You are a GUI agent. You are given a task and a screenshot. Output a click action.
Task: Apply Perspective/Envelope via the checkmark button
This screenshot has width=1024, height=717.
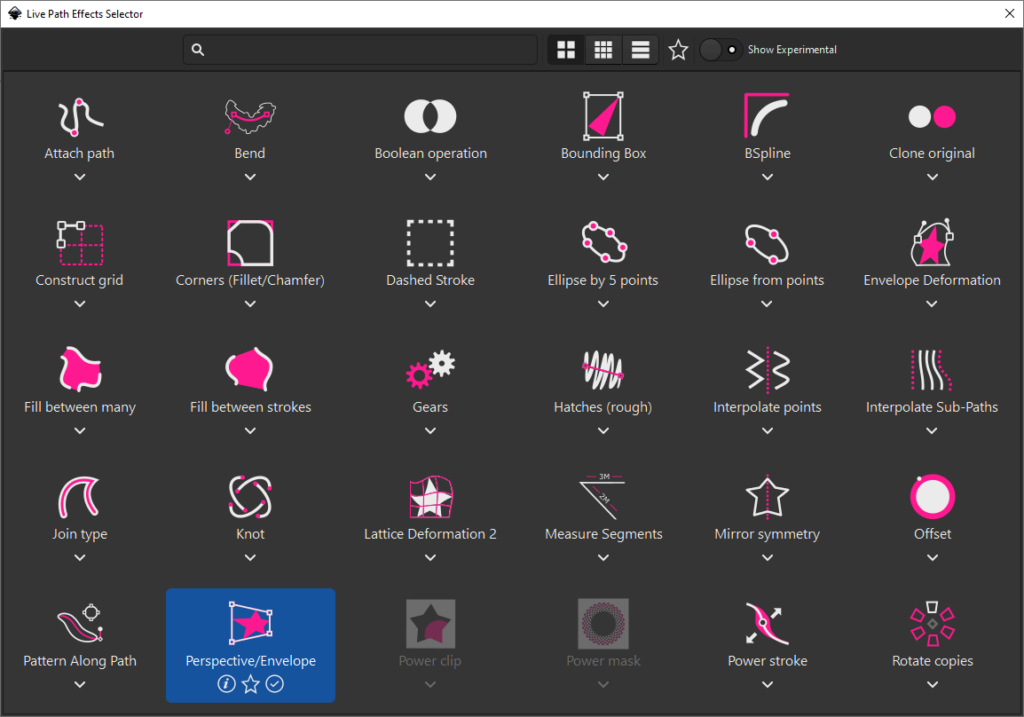coord(274,684)
